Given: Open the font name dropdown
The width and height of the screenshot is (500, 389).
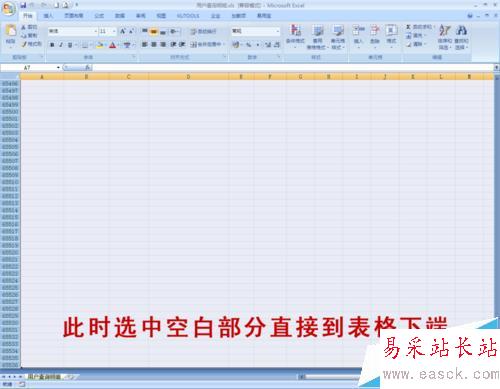Looking at the screenshot, I should [x=96, y=31].
